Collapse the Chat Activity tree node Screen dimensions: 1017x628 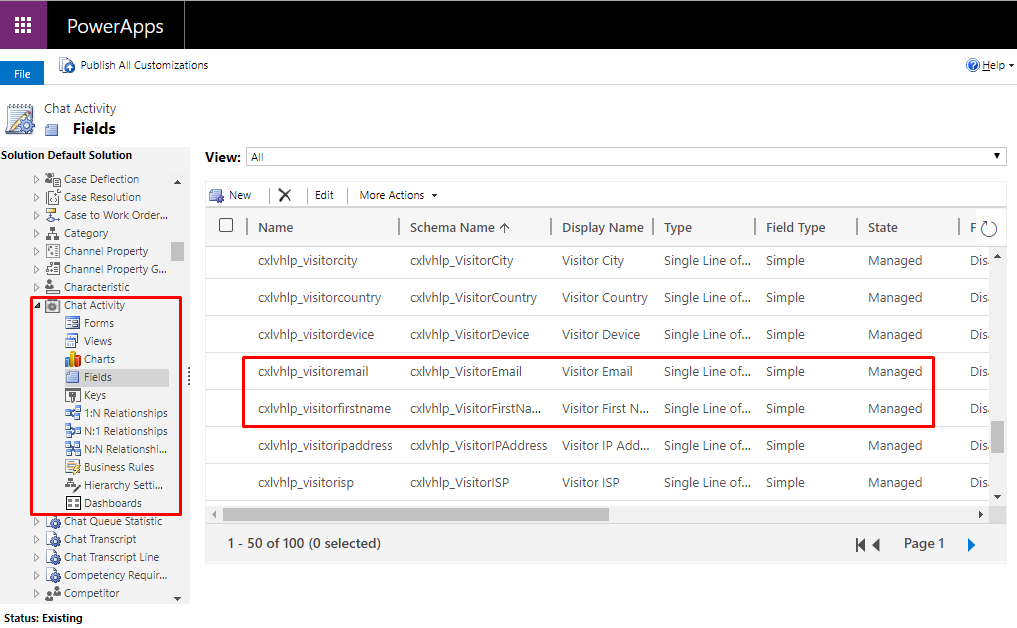(x=37, y=305)
